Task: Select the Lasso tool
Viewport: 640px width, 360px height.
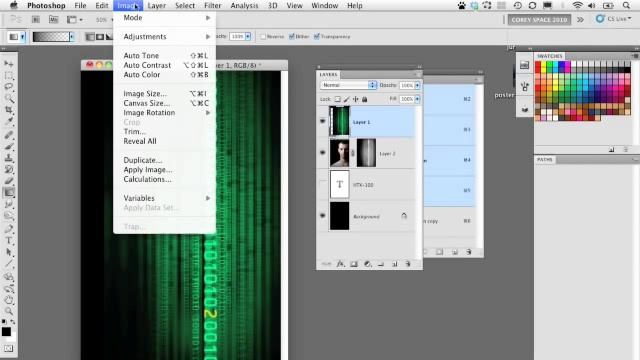Action: coord(9,87)
